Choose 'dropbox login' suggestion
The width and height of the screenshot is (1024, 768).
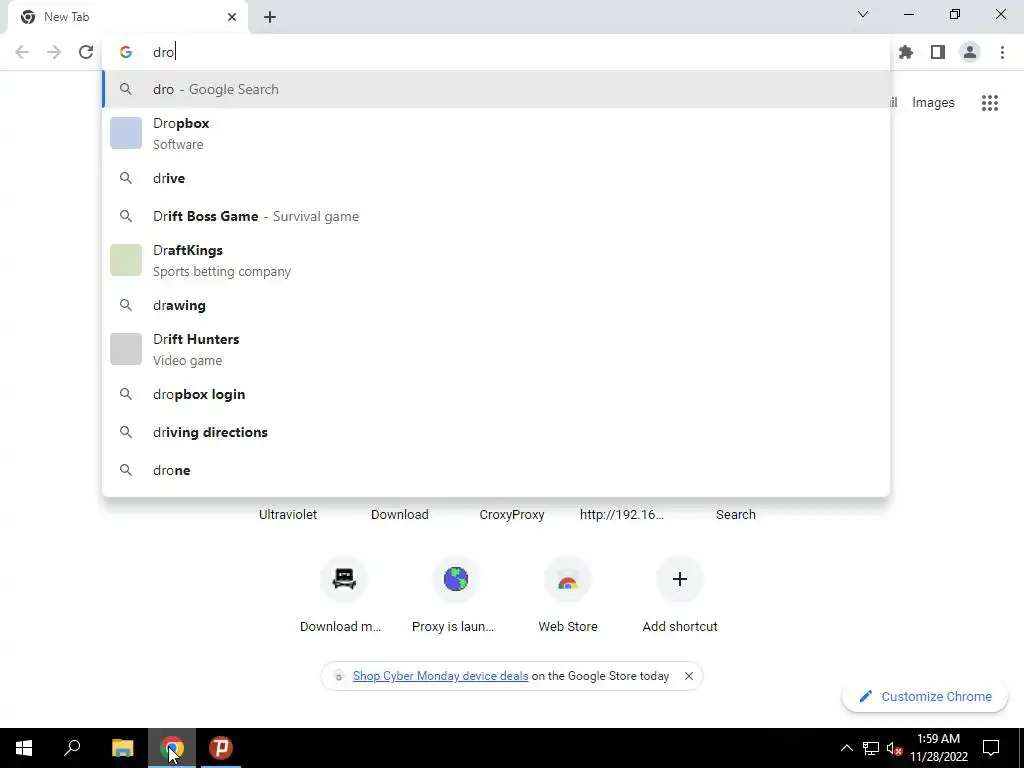(496, 394)
